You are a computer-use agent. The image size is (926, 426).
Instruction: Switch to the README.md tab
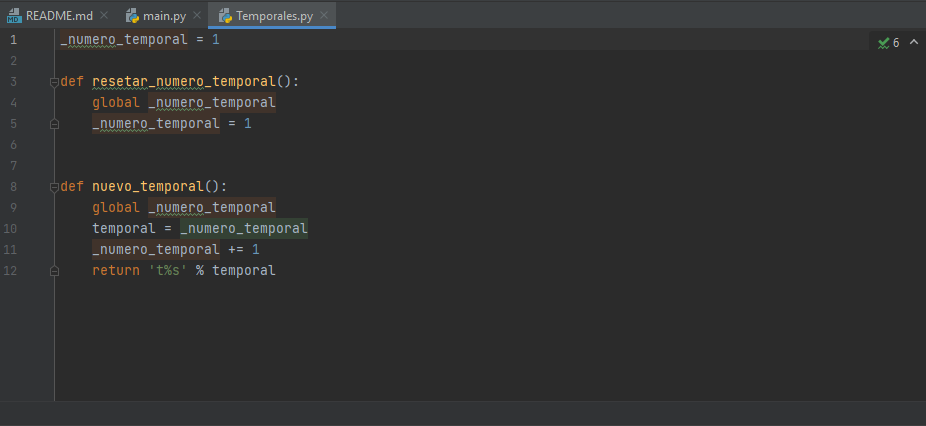point(58,16)
